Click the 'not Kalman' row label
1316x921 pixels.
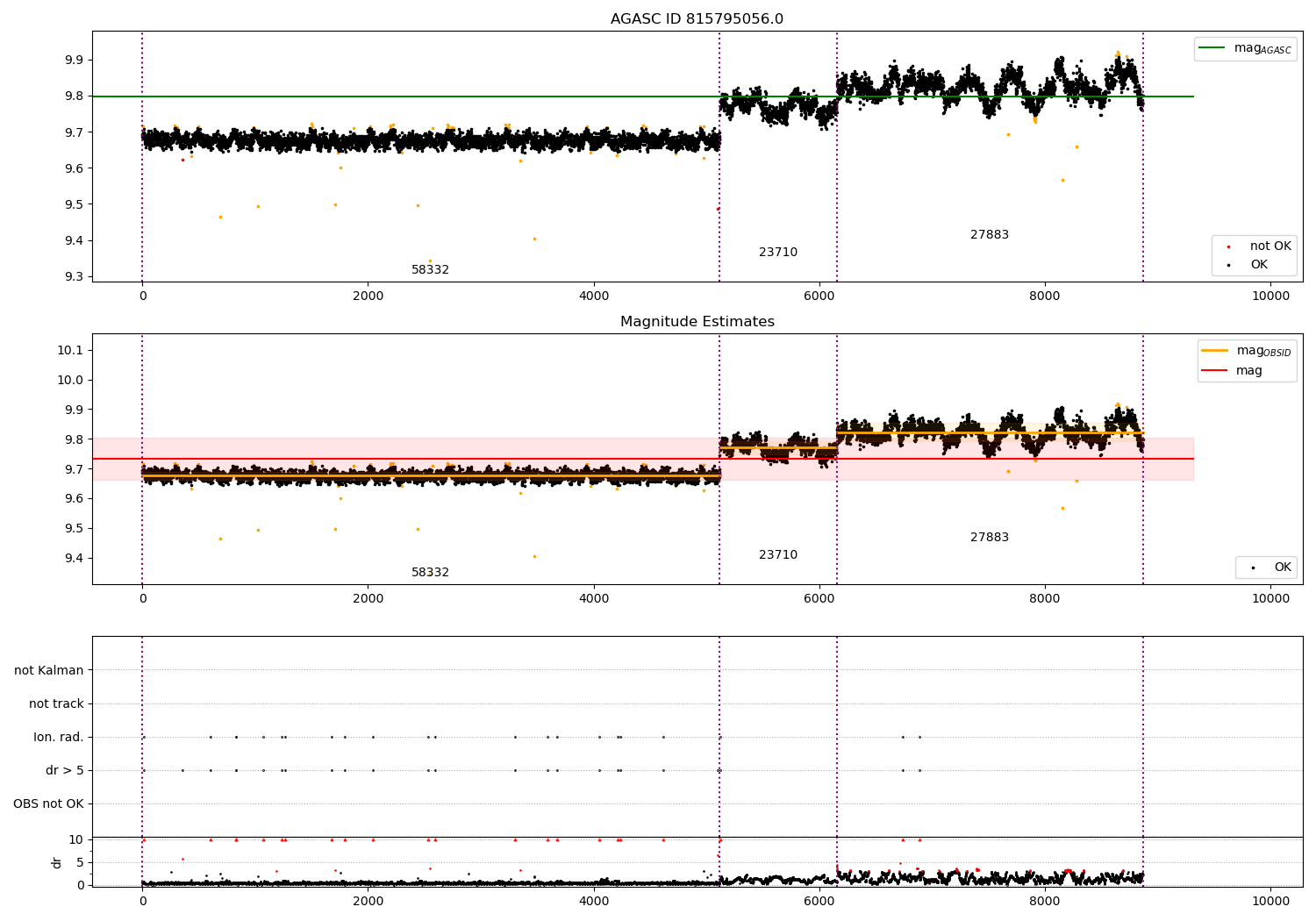pos(49,670)
